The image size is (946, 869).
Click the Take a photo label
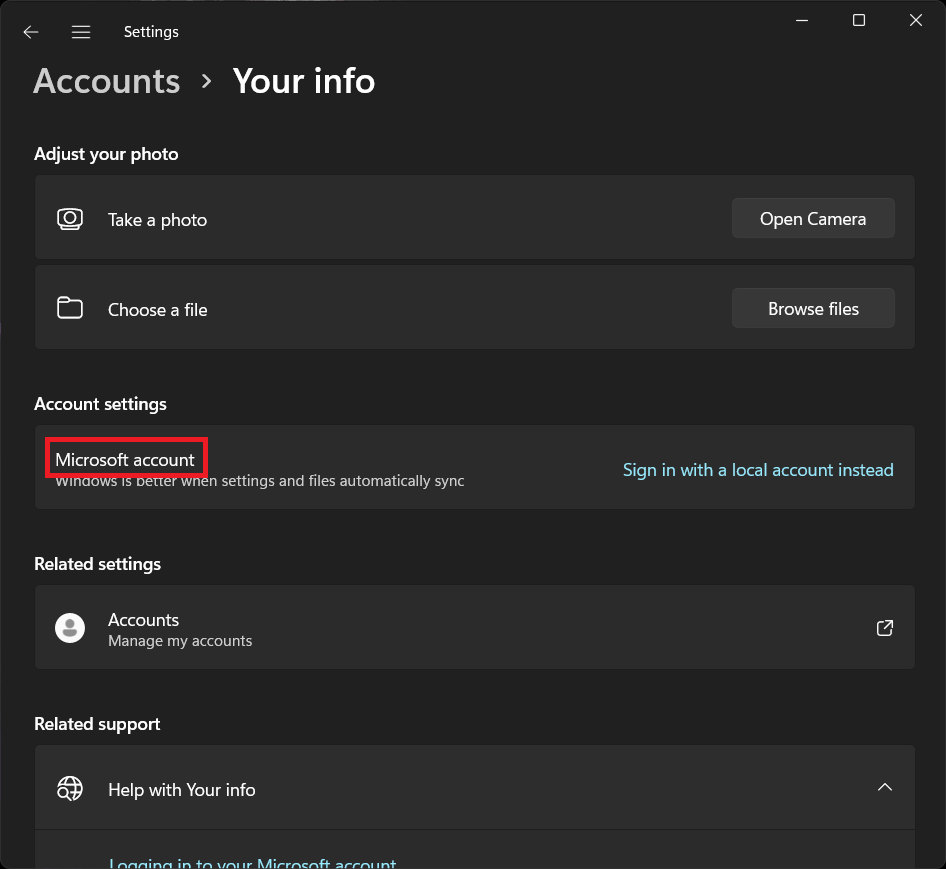click(157, 220)
